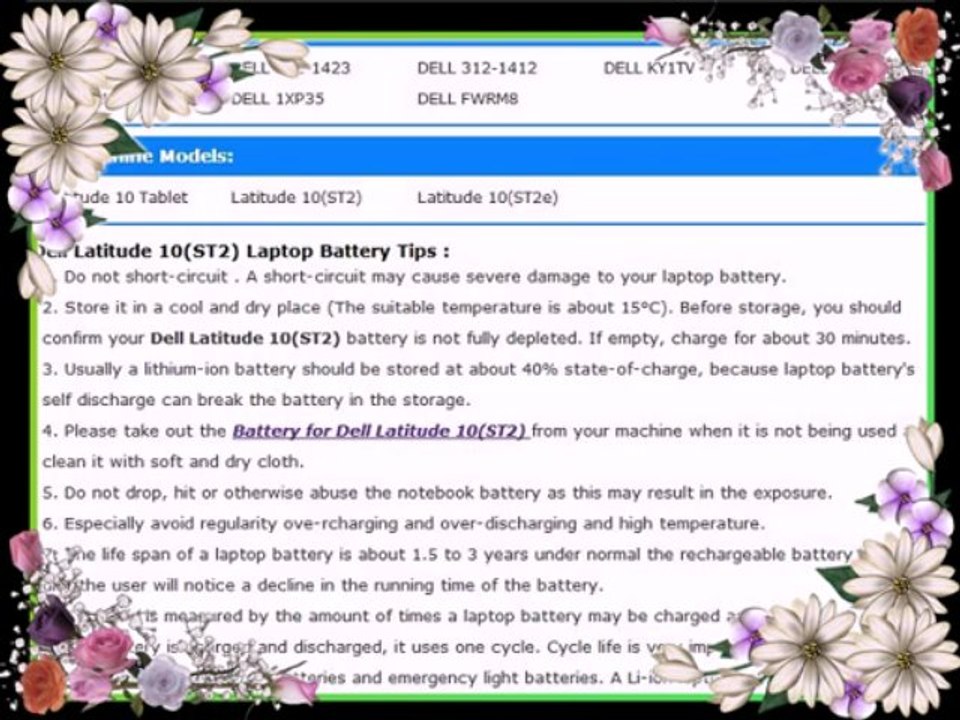Select the Latitude 10(ST2) model entry
This screenshot has height=720, width=960.
pyautogui.click(x=296, y=197)
